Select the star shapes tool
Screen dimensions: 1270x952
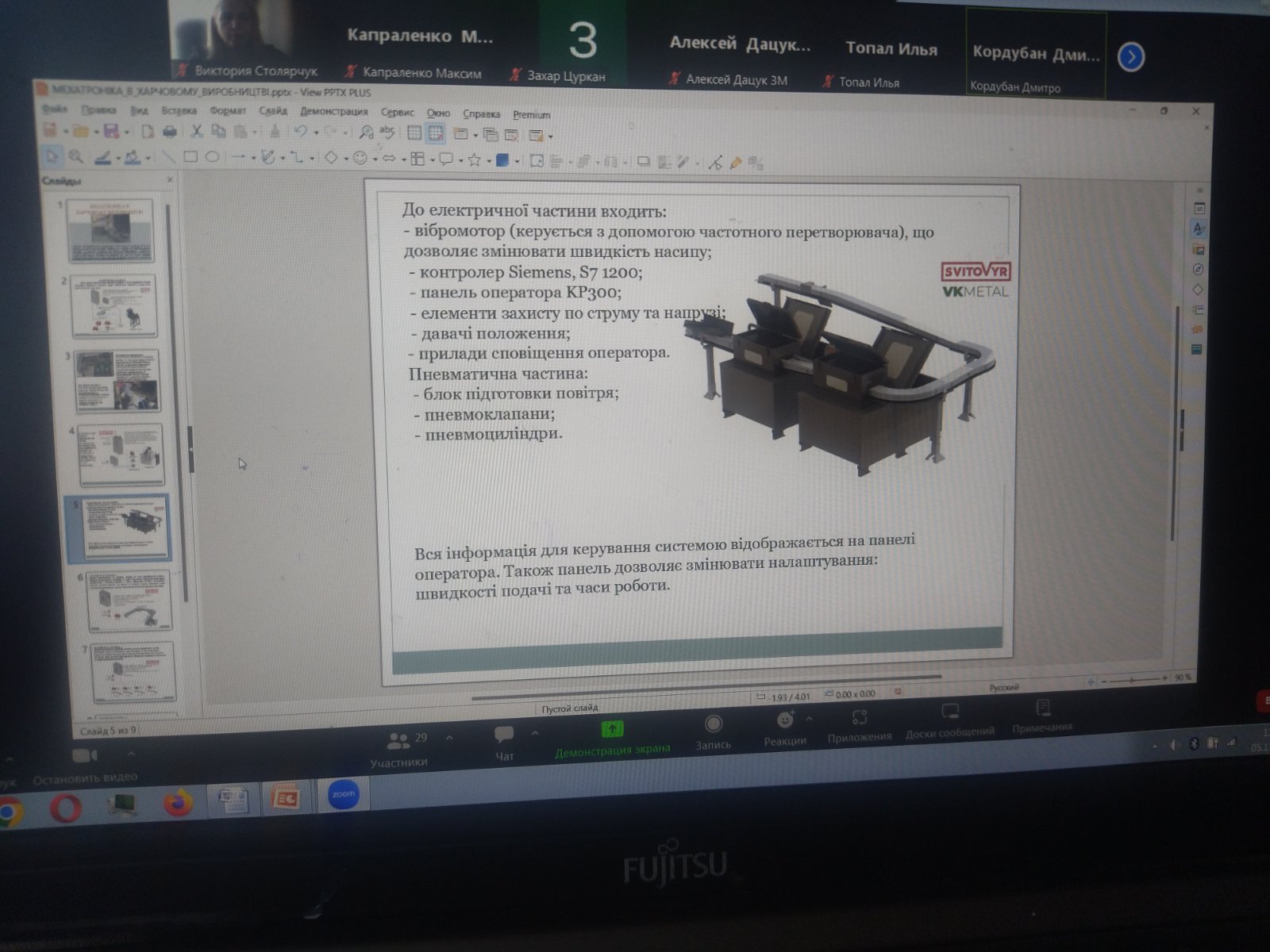pyautogui.click(x=475, y=159)
